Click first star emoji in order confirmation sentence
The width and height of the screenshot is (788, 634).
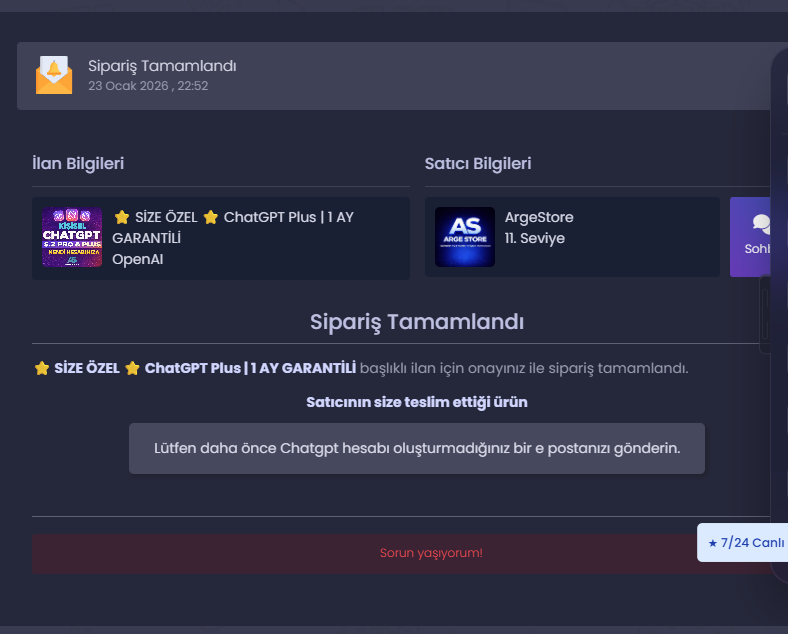[x=42, y=368]
